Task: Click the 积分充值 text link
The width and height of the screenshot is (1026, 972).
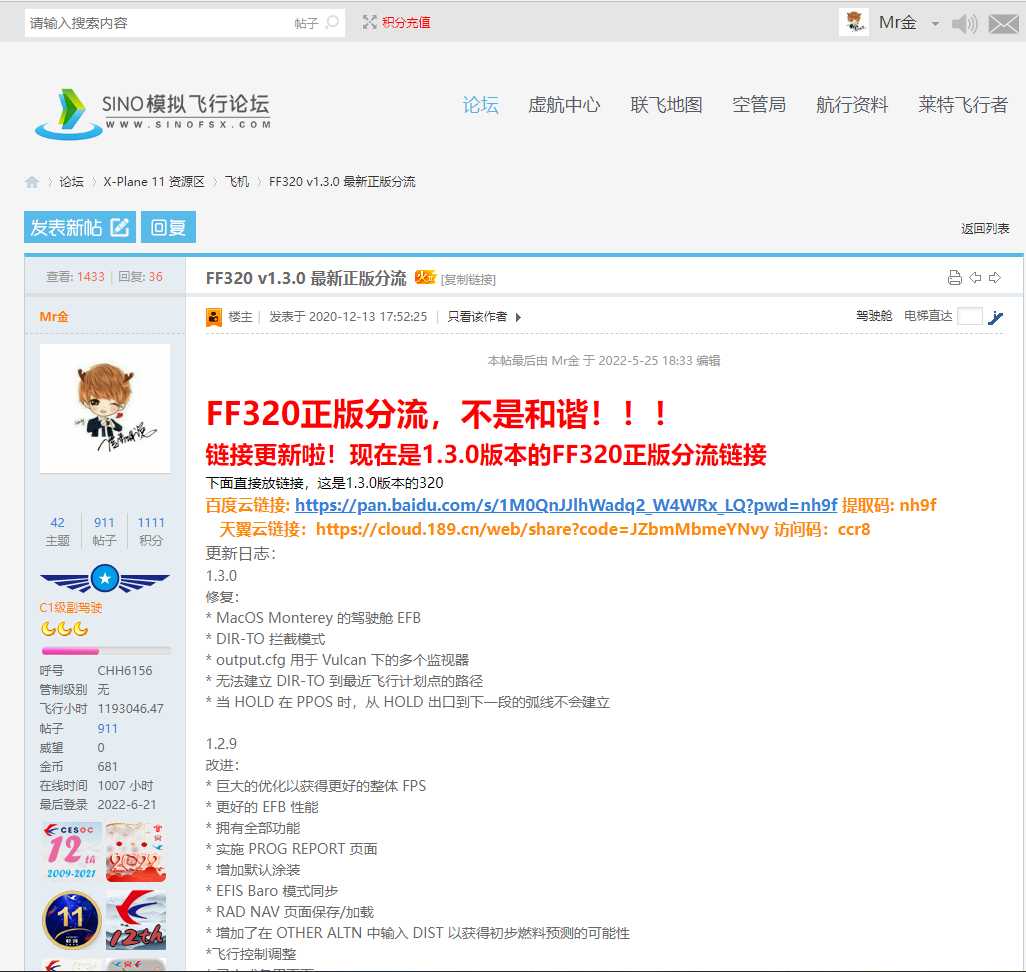Action: (x=406, y=23)
